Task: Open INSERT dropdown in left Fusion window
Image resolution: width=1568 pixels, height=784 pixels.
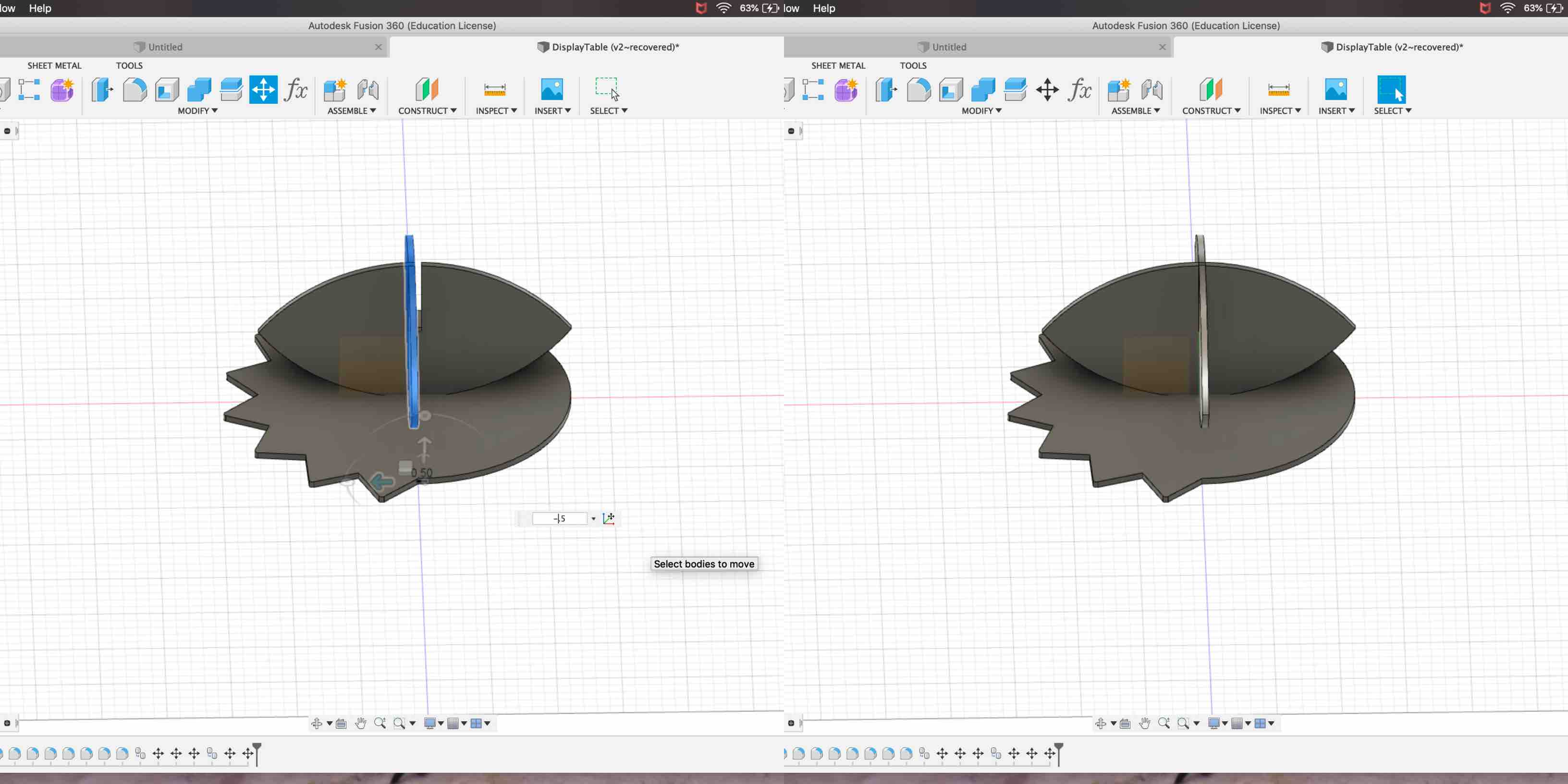Action: pyautogui.click(x=553, y=111)
